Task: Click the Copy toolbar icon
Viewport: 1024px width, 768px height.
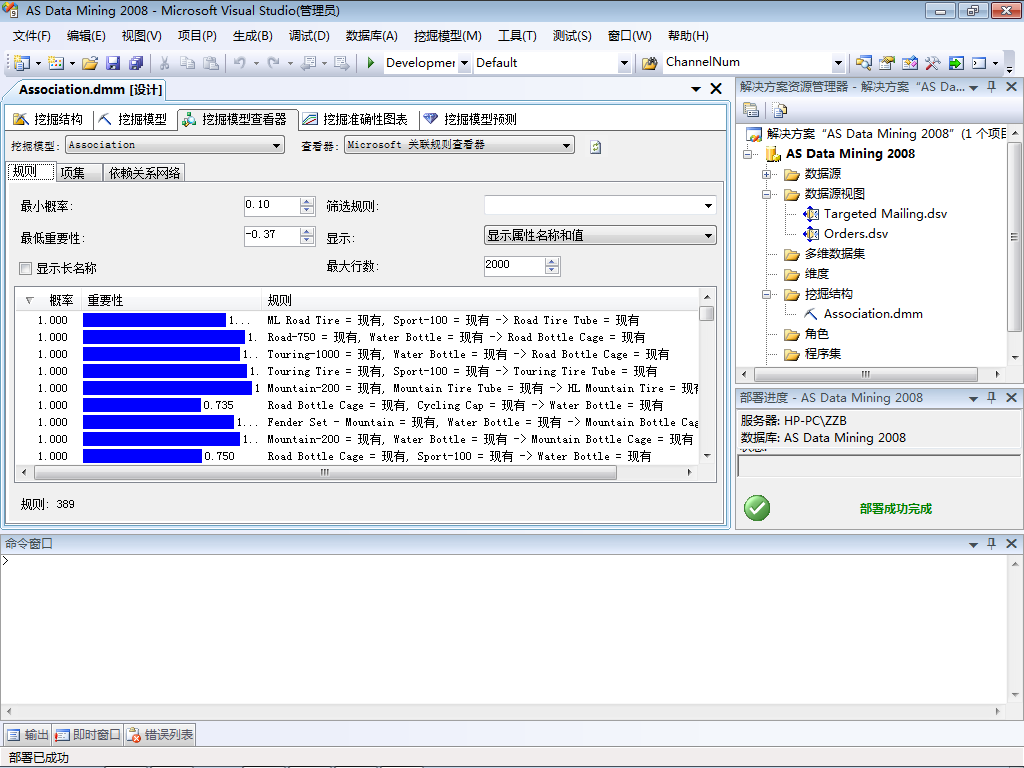Action: tap(187, 63)
